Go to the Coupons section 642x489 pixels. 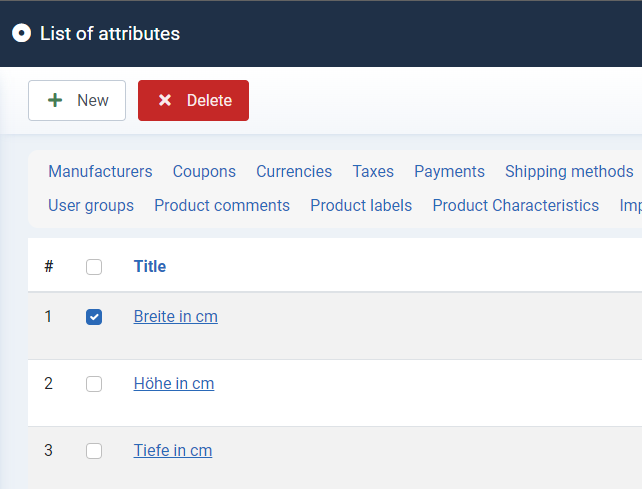pyautogui.click(x=204, y=171)
